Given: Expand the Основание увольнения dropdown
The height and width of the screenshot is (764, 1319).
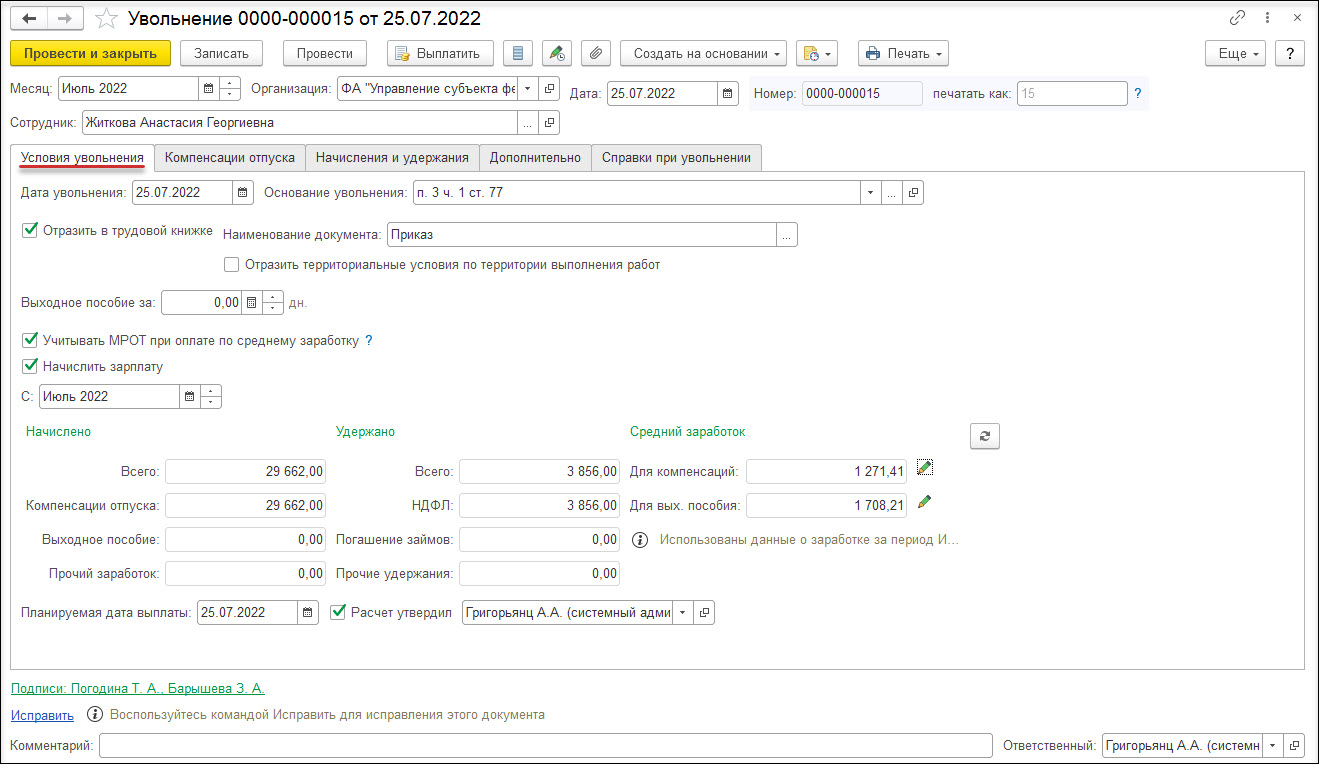Looking at the screenshot, I should click(871, 192).
